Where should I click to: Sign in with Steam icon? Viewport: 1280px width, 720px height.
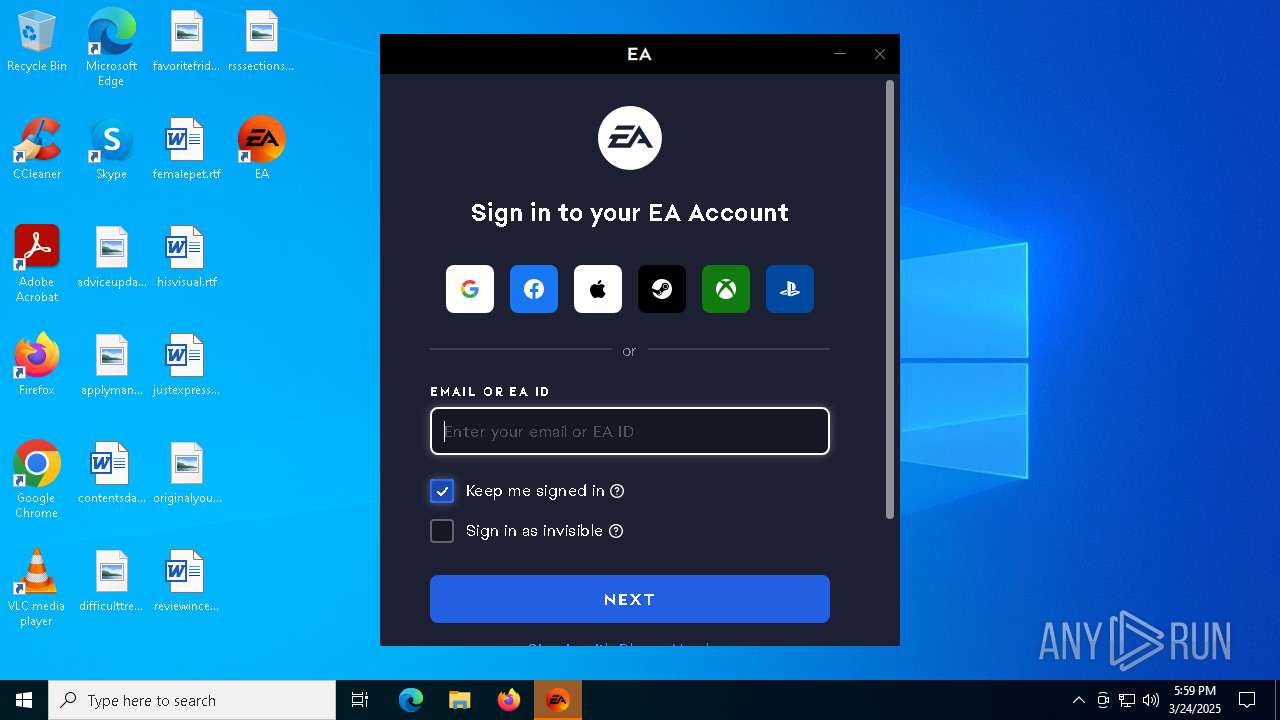(x=662, y=289)
